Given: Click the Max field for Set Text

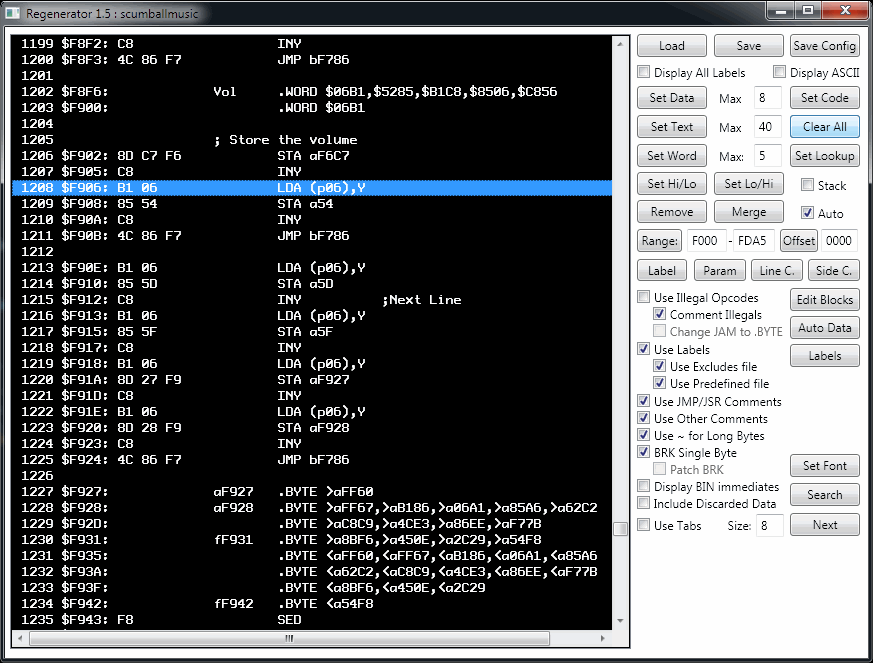Looking at the screenshot, I should [x=768, y=127].
